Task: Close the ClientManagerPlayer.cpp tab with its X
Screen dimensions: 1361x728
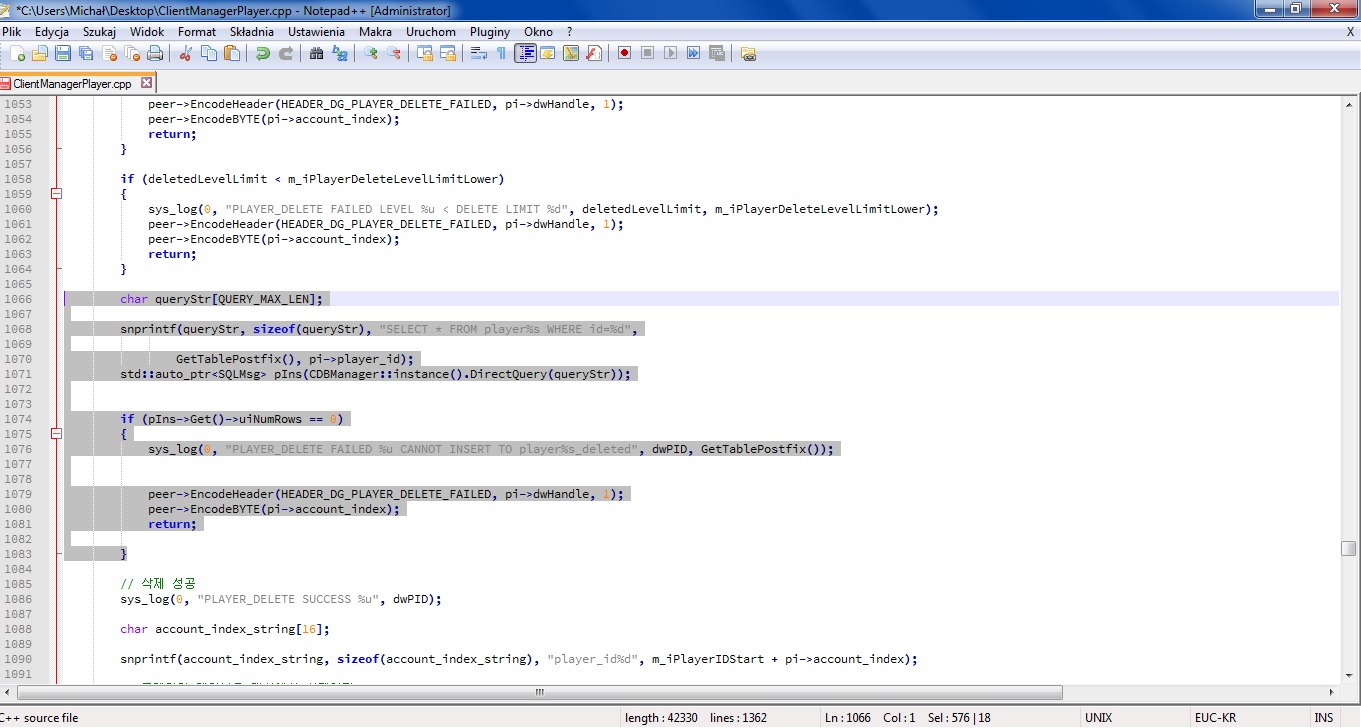Action: coord(147,83)
